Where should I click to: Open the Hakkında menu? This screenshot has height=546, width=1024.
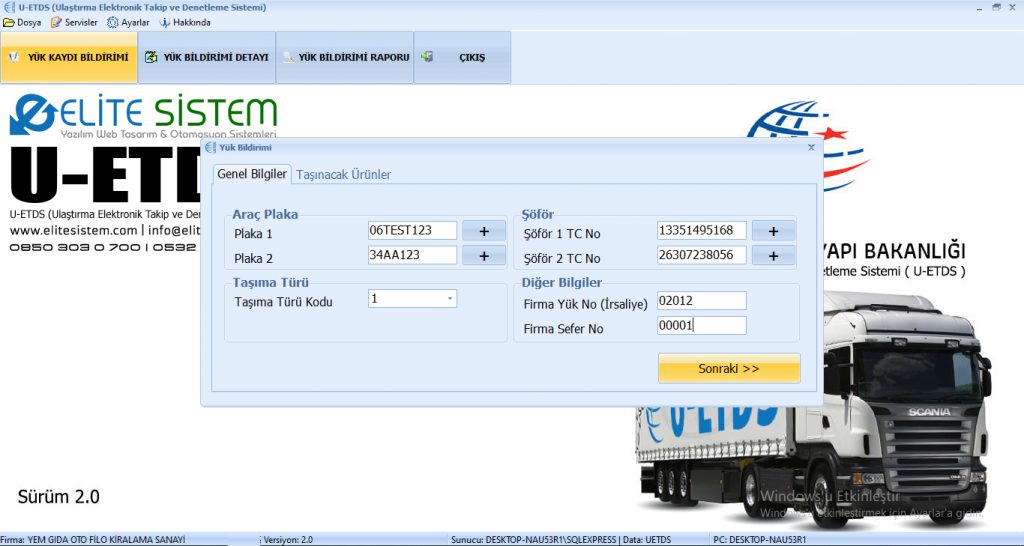pos(186,22)
